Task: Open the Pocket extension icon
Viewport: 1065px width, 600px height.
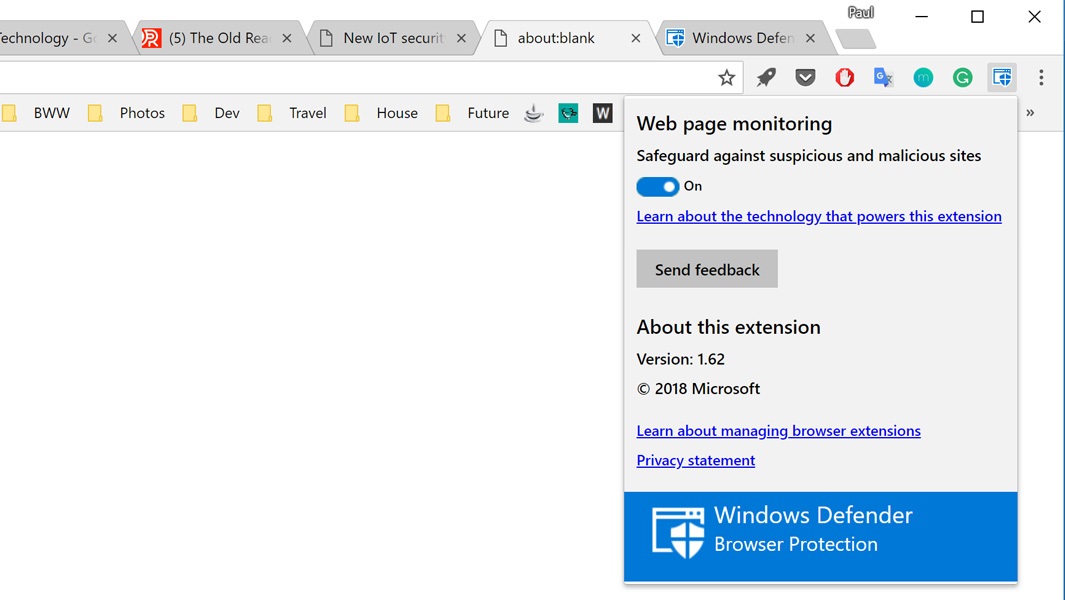Action: [805, 77]
